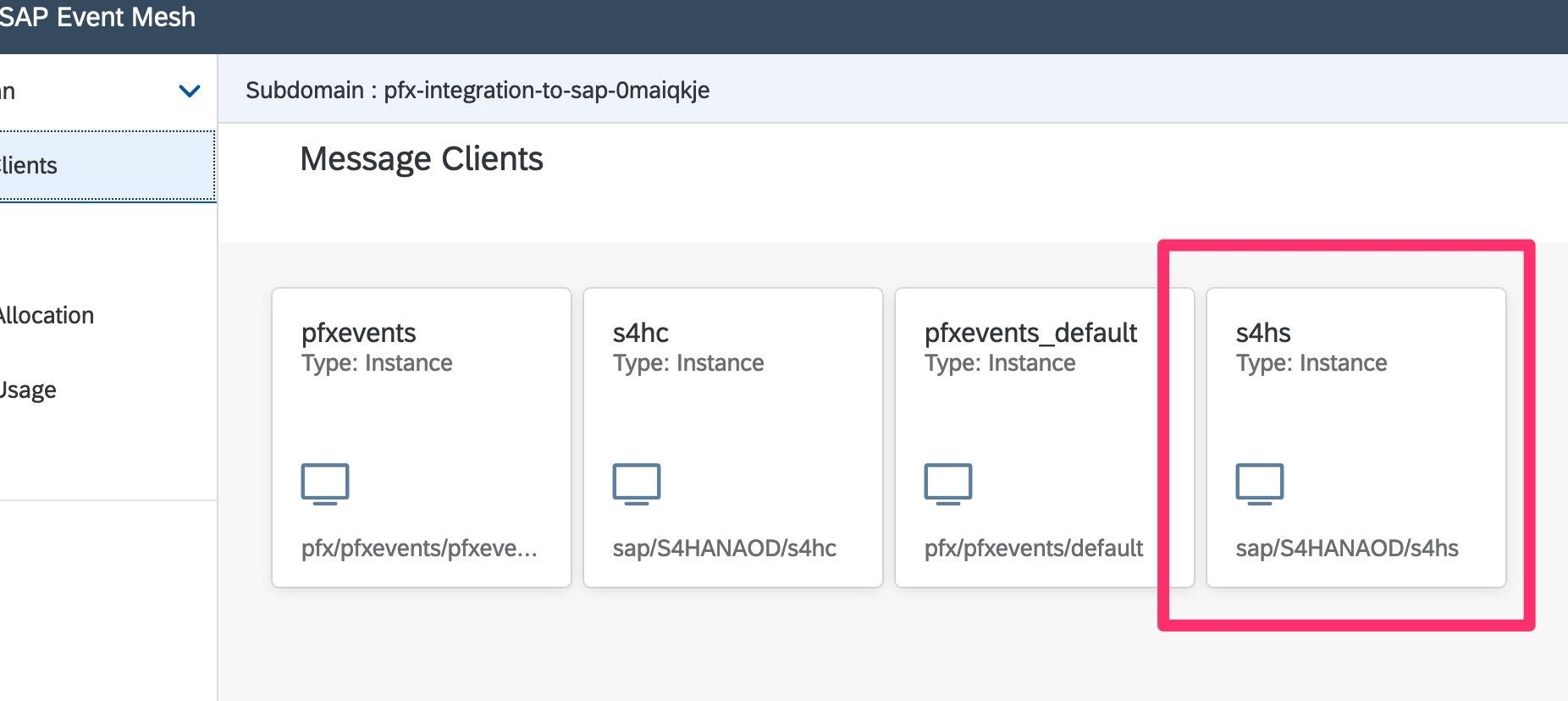
Task: Open the s4hs message client title
Action: point(1263,333)
